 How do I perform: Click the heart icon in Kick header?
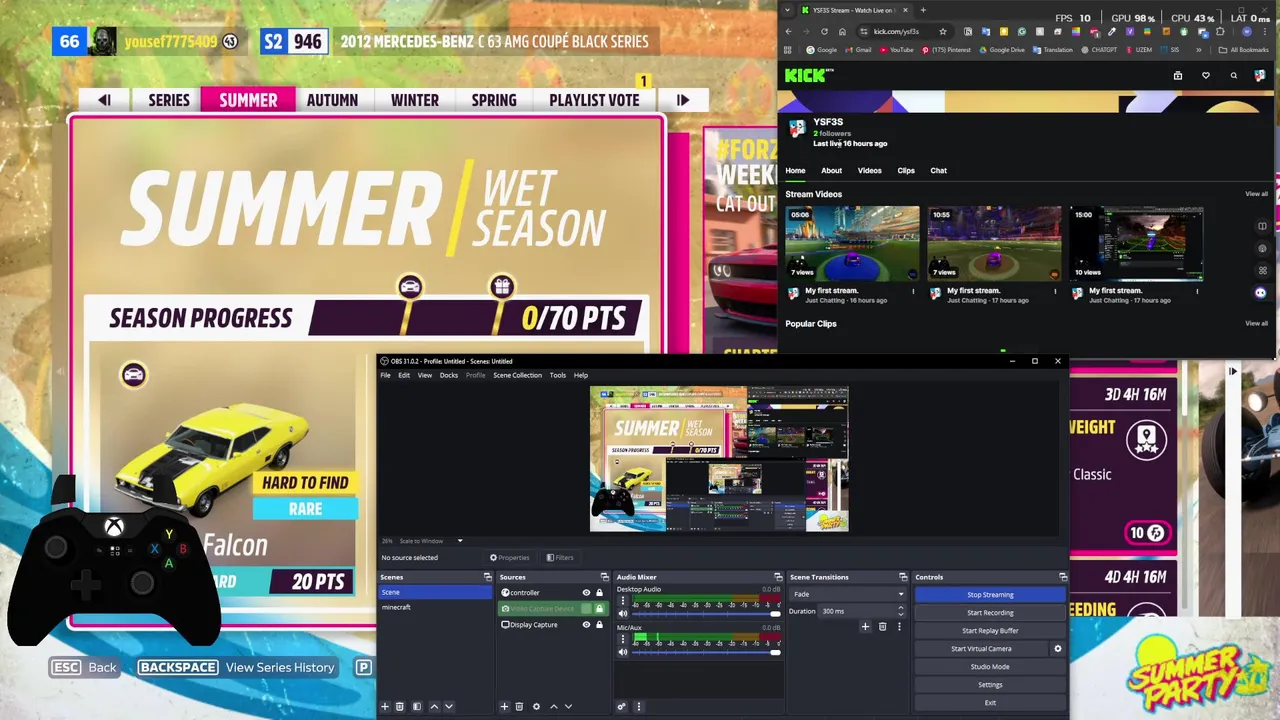1206,76
